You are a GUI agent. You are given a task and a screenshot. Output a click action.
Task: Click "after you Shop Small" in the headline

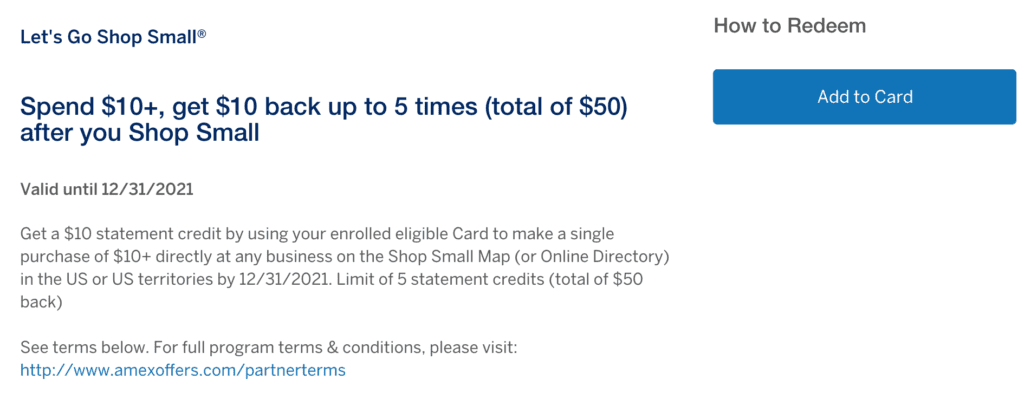coord(140,133)
